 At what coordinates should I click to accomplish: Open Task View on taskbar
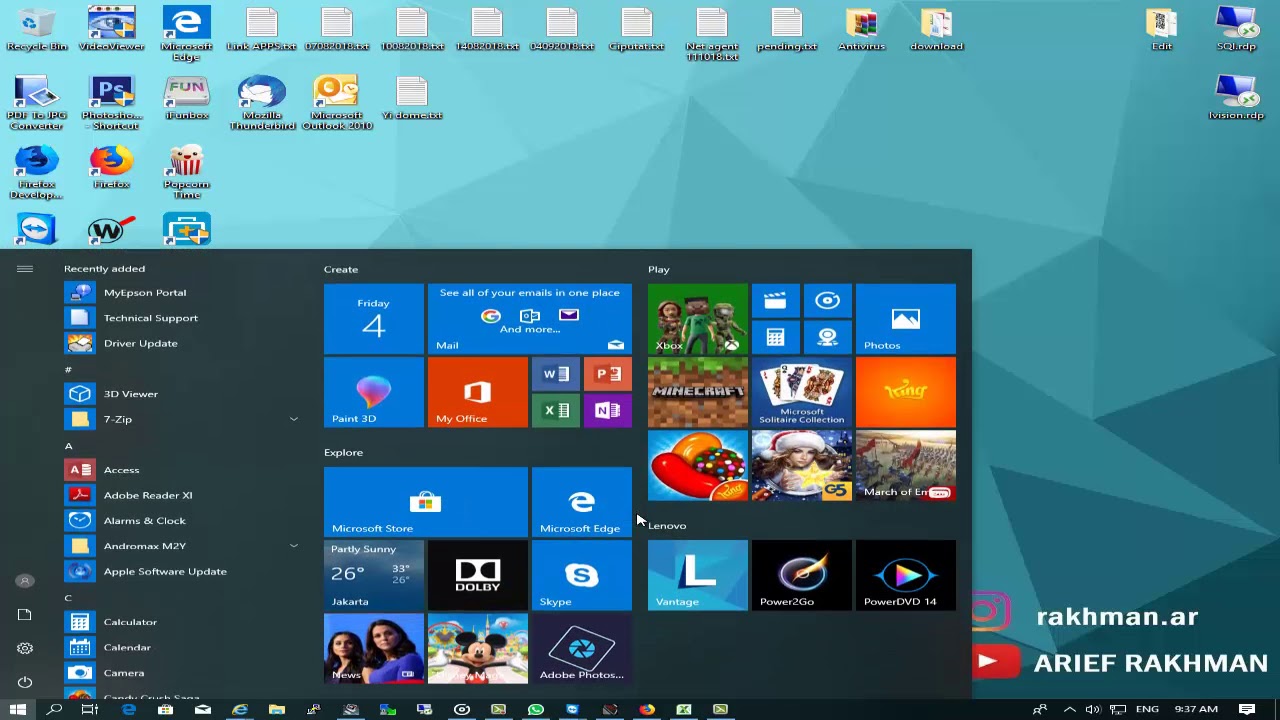[x=90, y=710]
